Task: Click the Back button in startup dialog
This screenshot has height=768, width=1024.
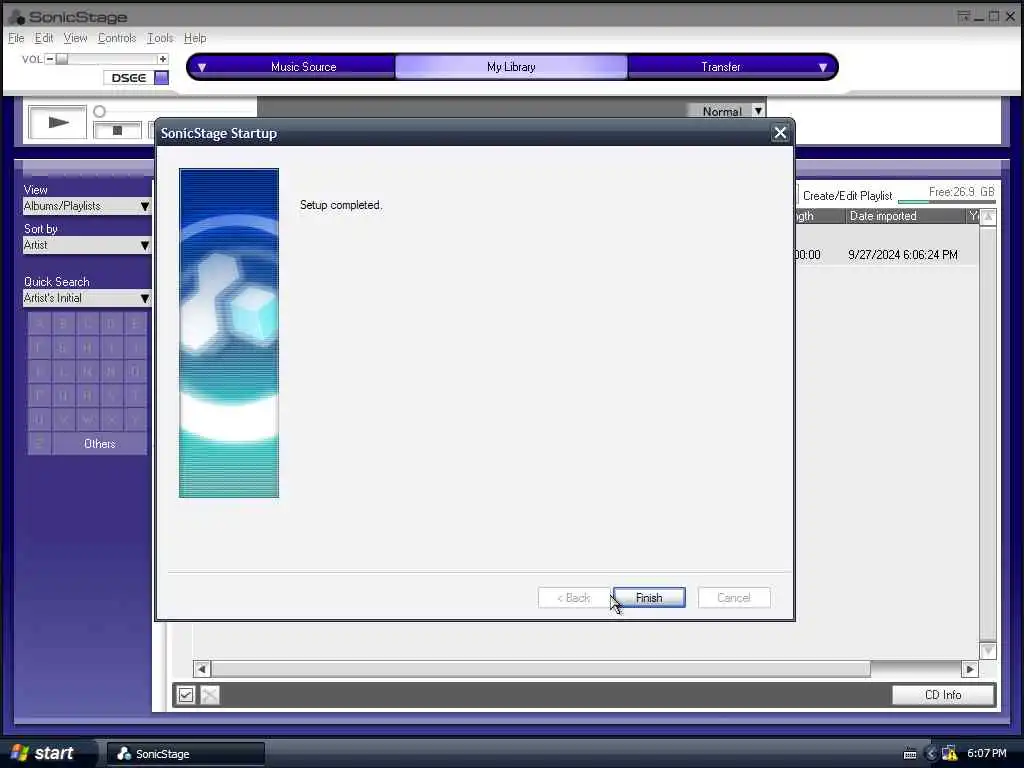Action: (574, 598)
